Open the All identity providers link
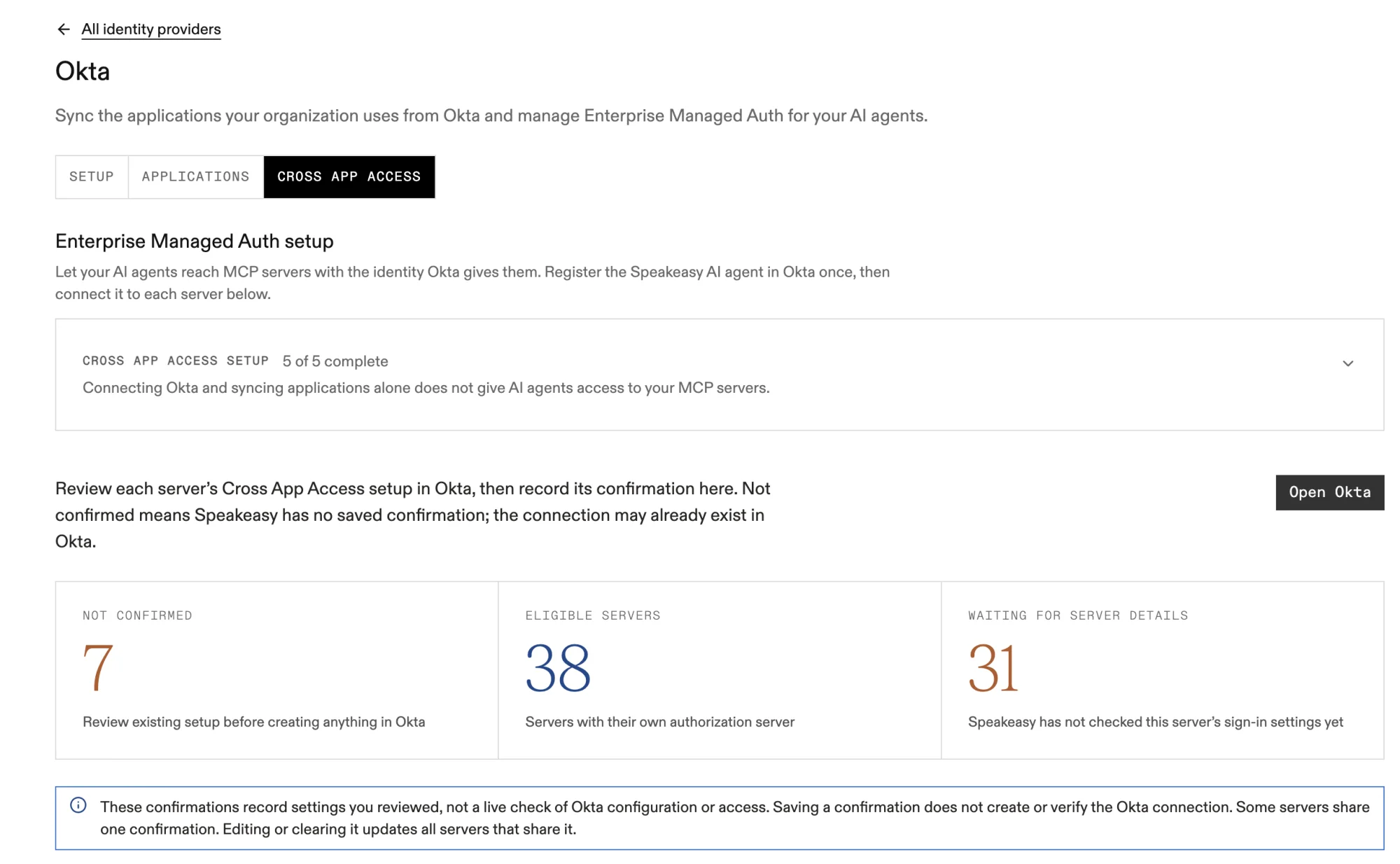 click(x=151, y=29)
